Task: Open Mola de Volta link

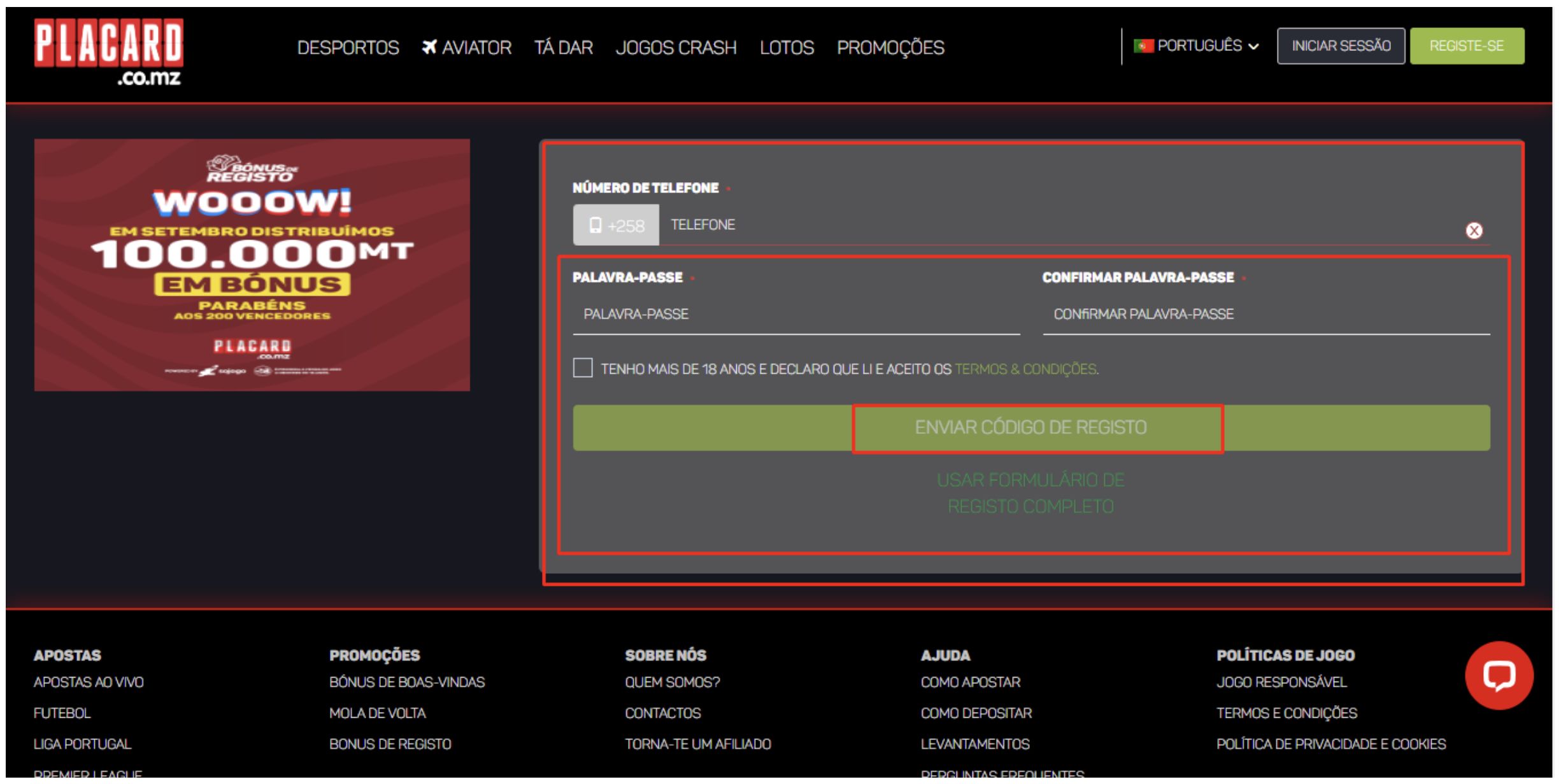Action: [x=378, y=713]
